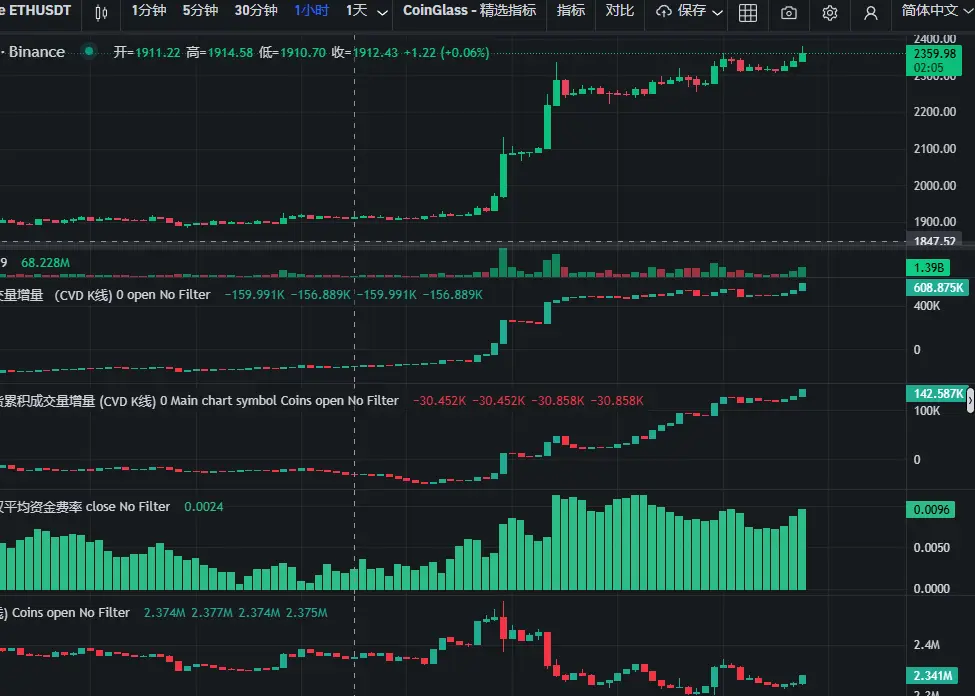Click the Binance exchange label
This screenshot has width=975, height=696.
point(36,52)
